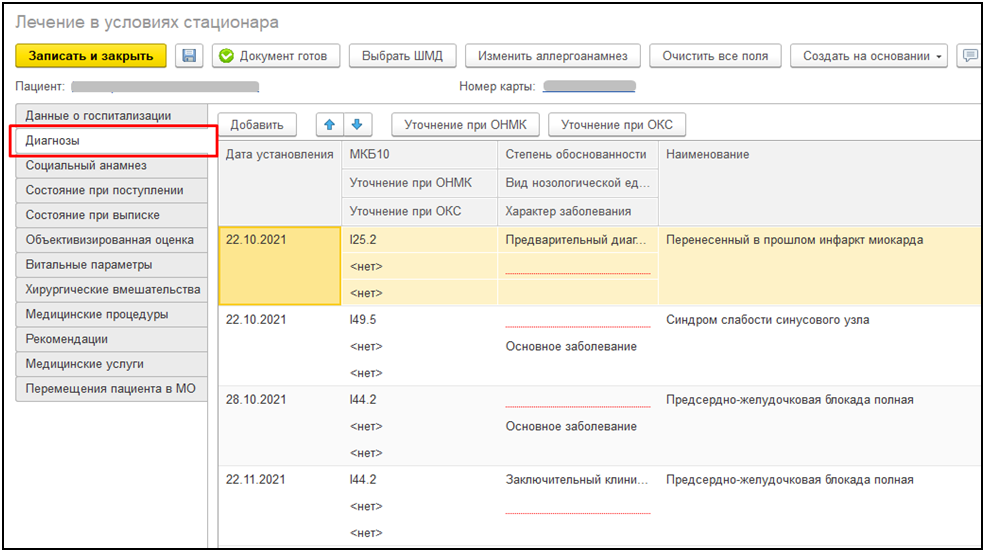The height and width of the screenshot is (552, 985).
Task: Click the floppy disk save icon
Action: (190, 56)
